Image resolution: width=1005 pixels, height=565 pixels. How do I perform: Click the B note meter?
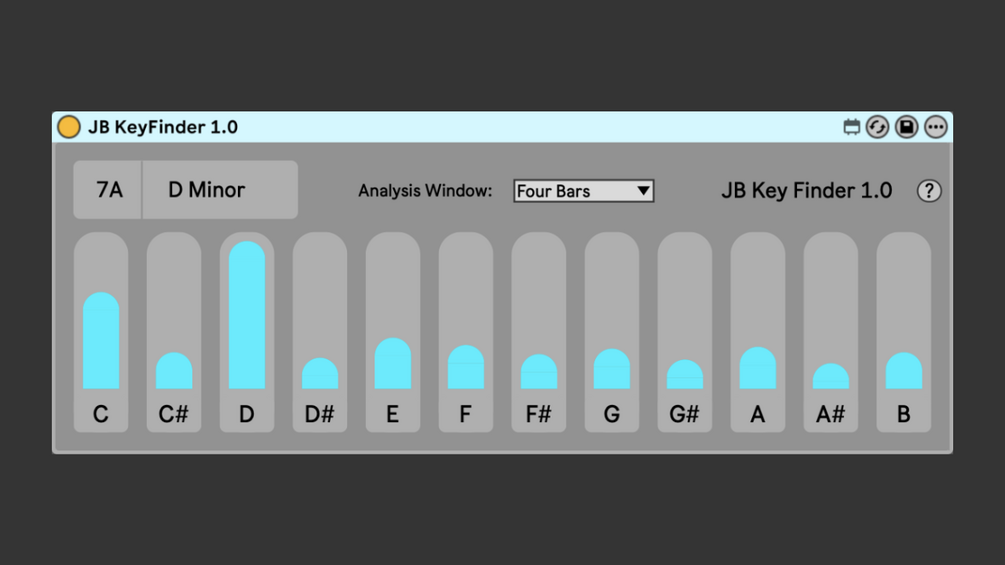tap(904, 330)
